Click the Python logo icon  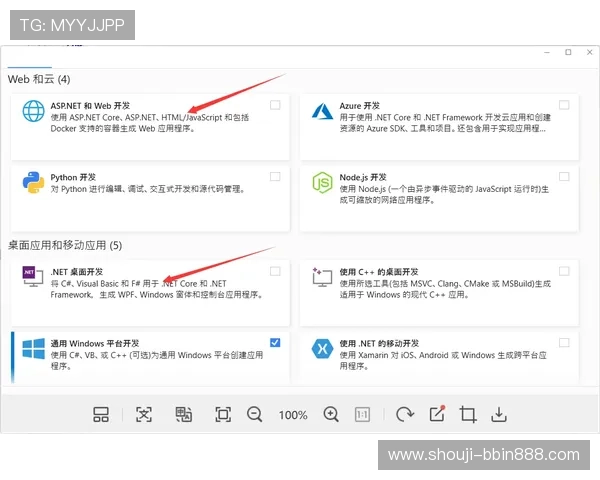33,182
